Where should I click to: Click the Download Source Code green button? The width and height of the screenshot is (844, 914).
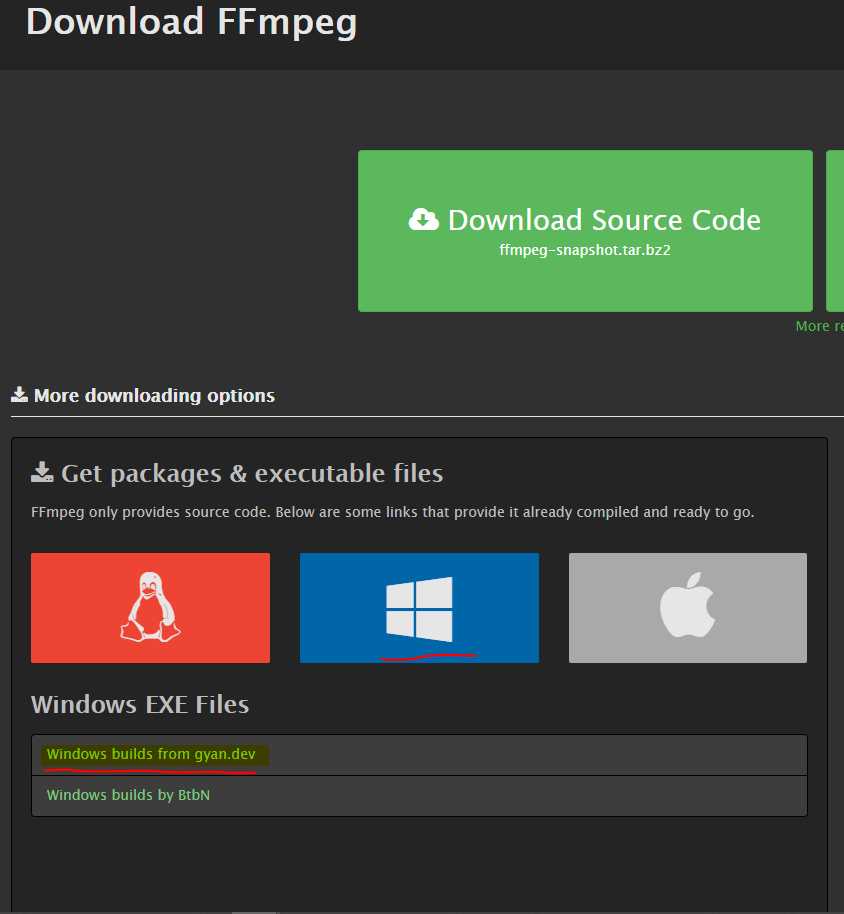[585, 231]
